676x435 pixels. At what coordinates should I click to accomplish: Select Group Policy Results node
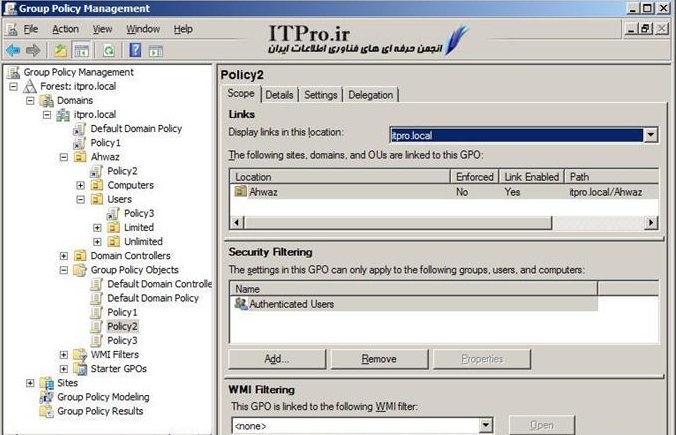[99, 411]
